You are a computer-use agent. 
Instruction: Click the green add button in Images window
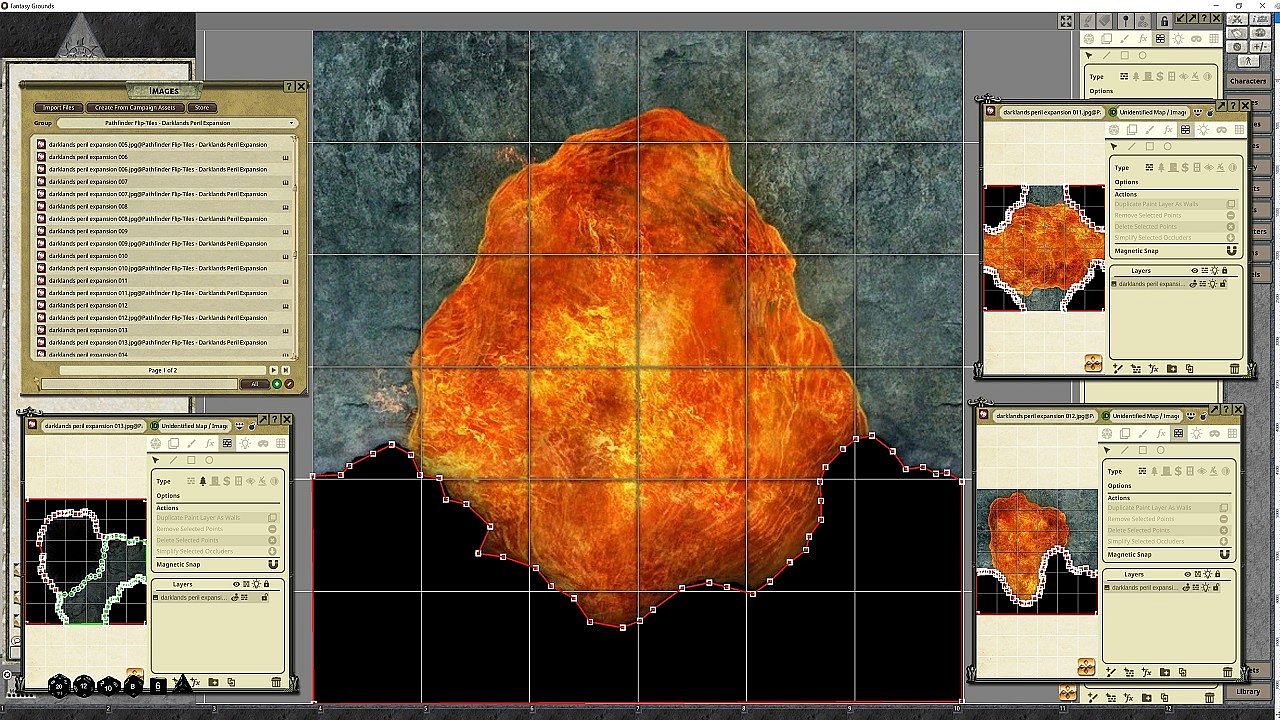[x=277, y=384]
